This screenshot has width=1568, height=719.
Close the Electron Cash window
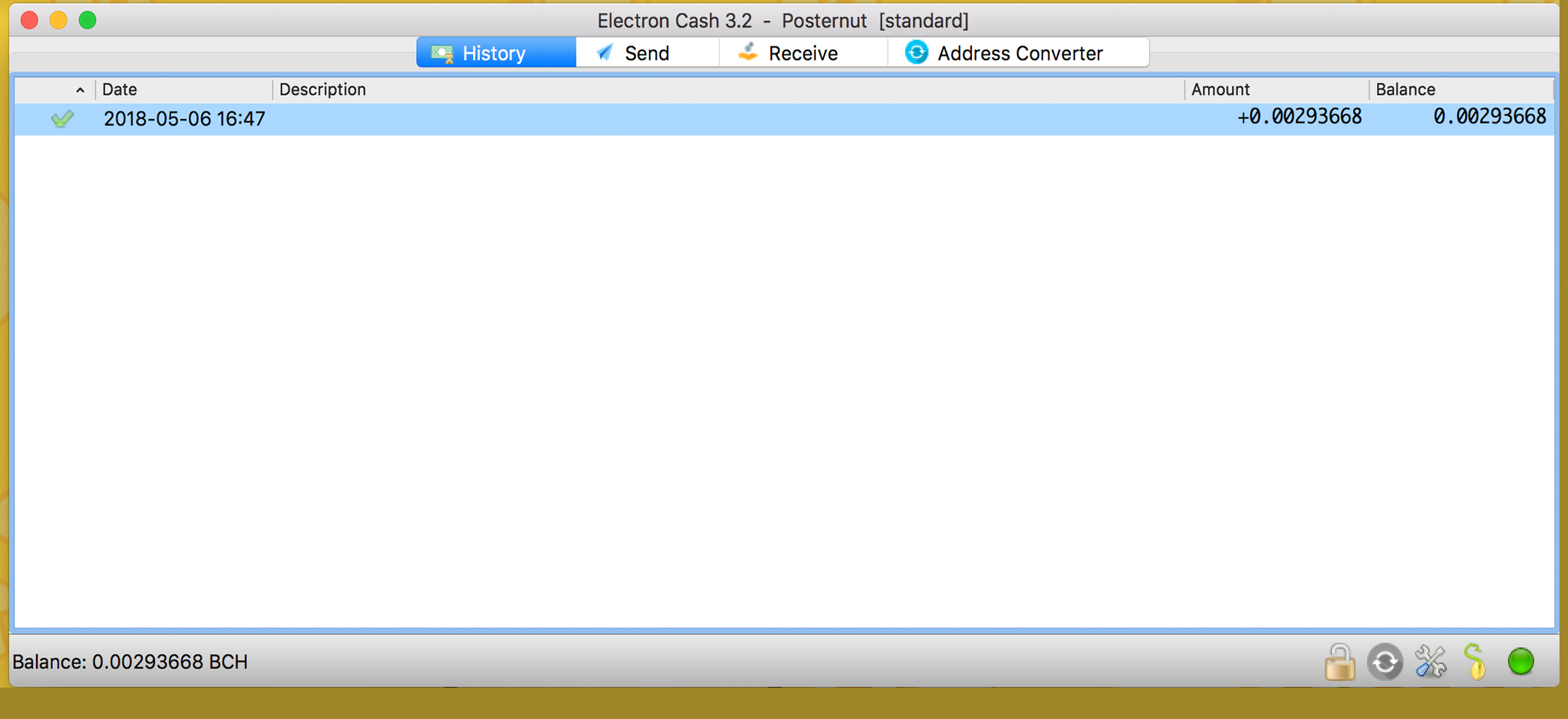(x=29, y=20)
